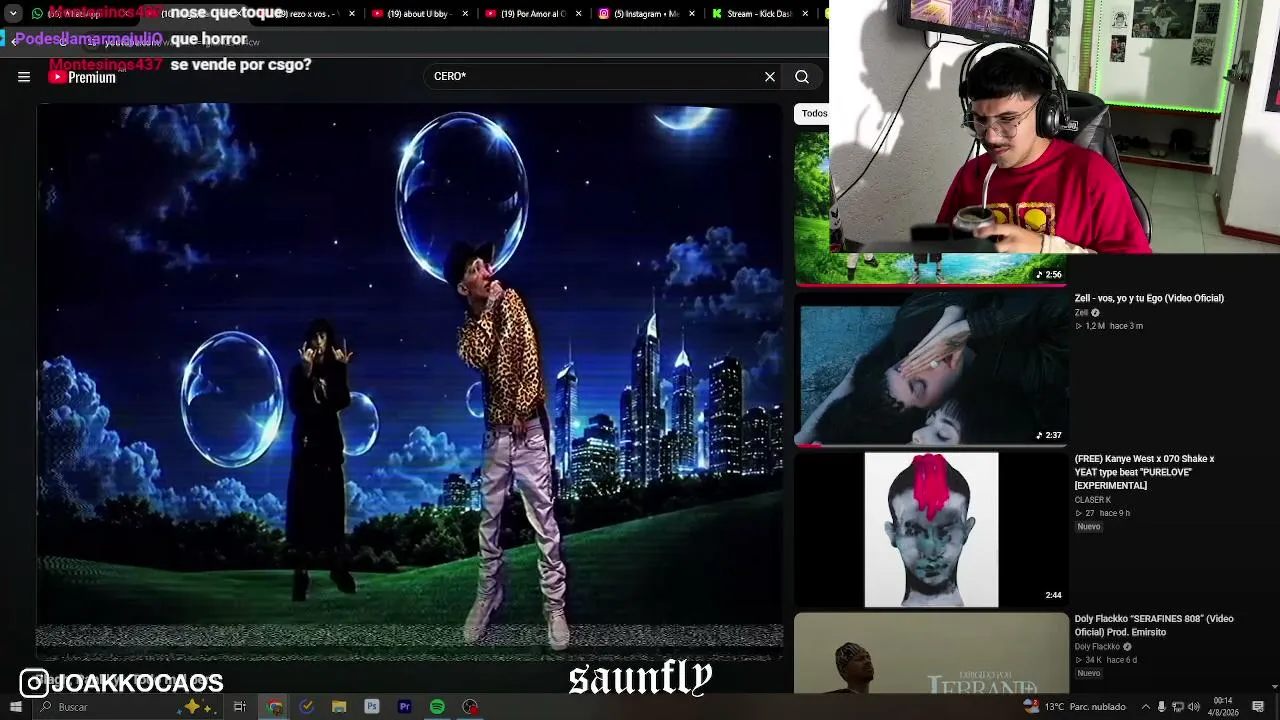Open the Kanye West type beat title
The width and height of the screenshot is (1280, 720).
click(1144, 472)
